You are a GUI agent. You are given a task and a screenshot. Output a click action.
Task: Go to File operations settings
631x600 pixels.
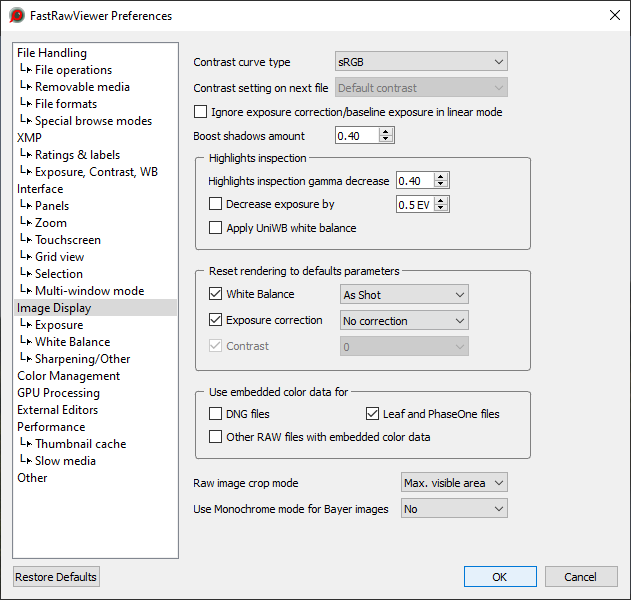pyautogui.click(x=73, y=70)
